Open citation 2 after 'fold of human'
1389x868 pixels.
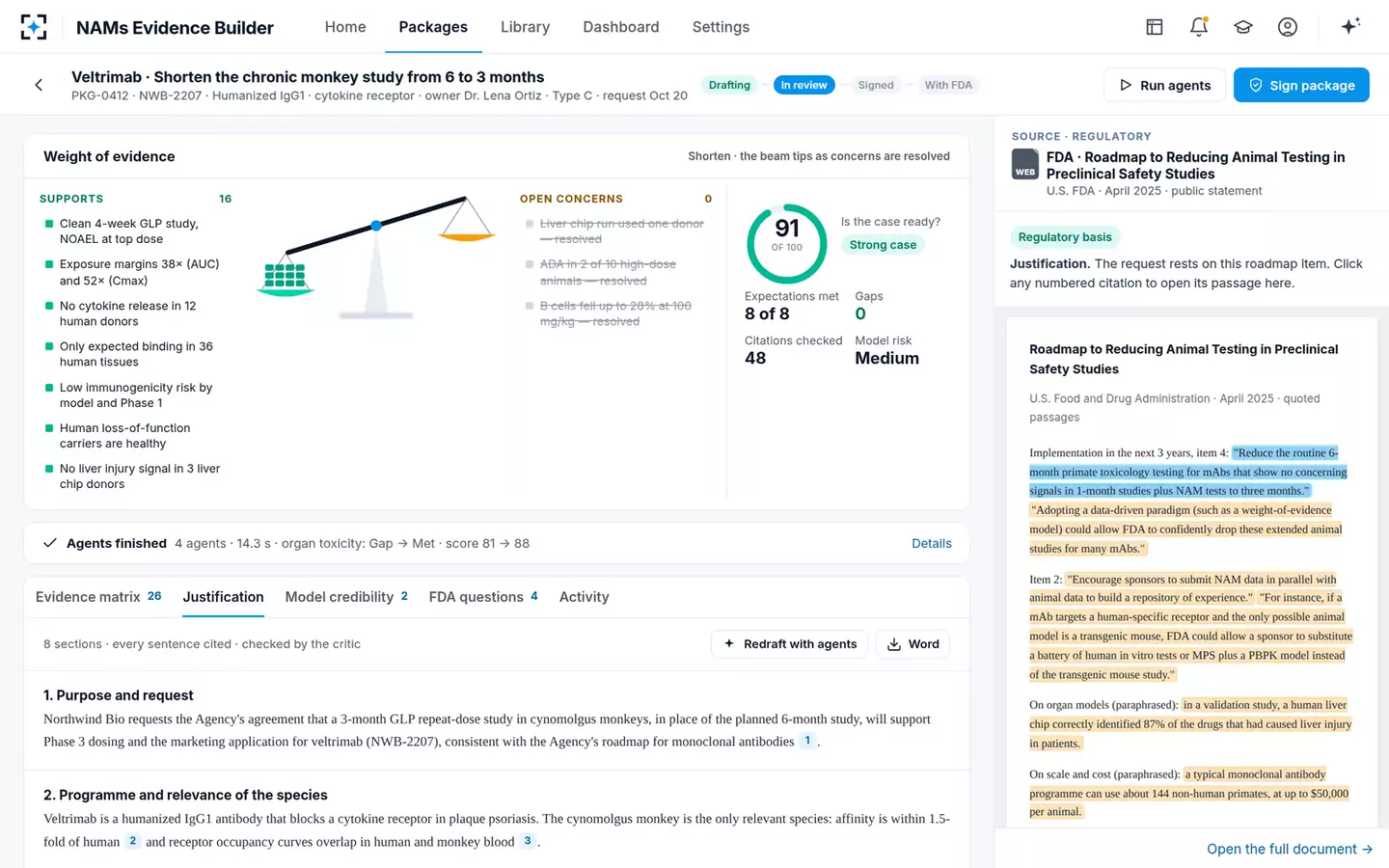pyautogui.click(x=133, y=841)
